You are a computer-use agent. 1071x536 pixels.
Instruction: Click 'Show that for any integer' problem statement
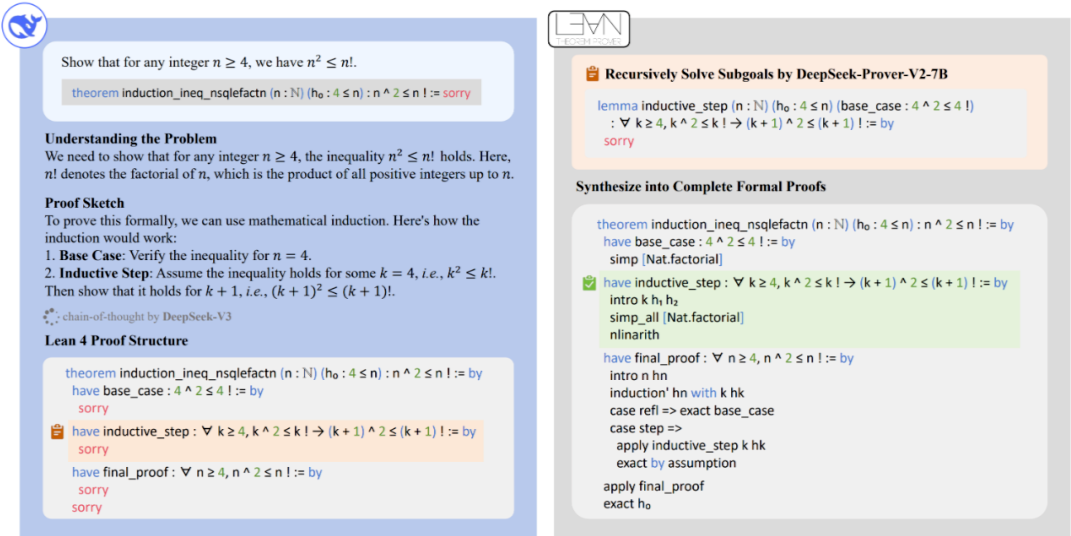pyautogui.click(x=208, y=62)
